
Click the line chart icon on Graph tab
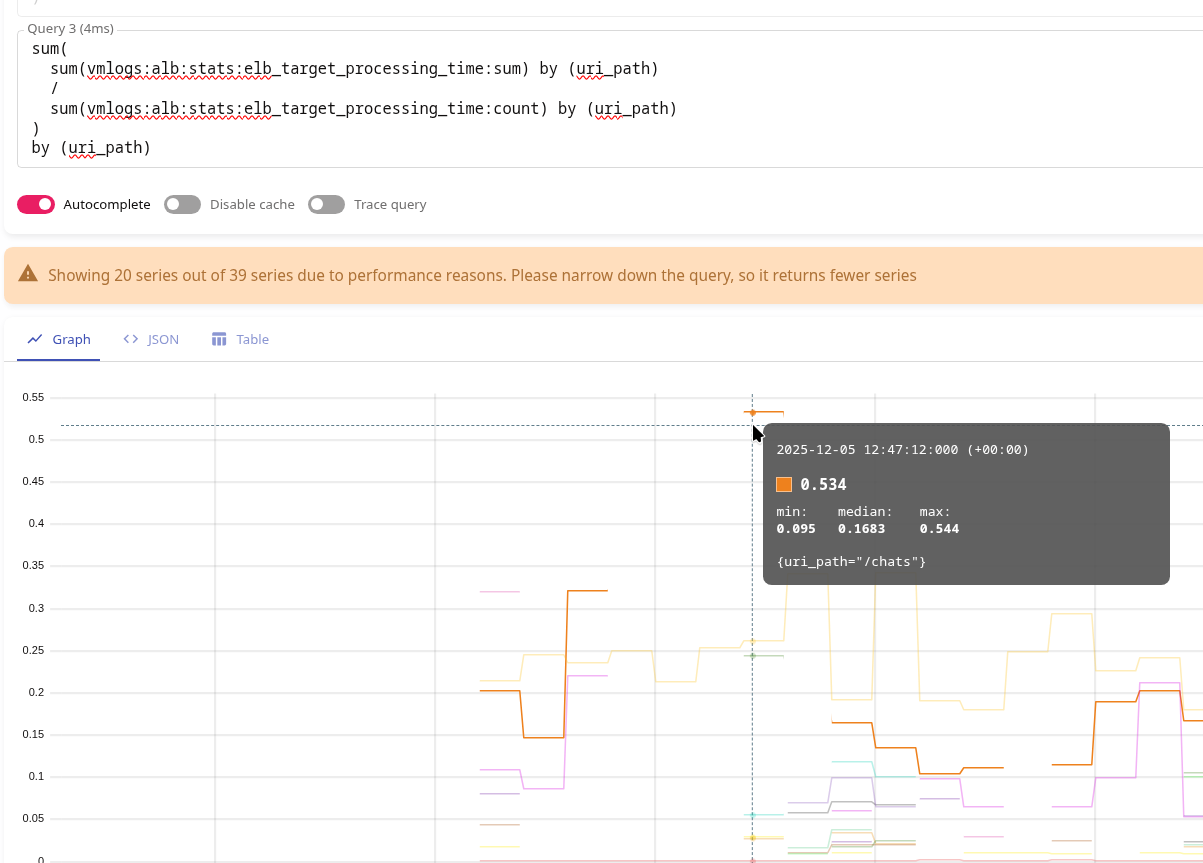point(35,339)
